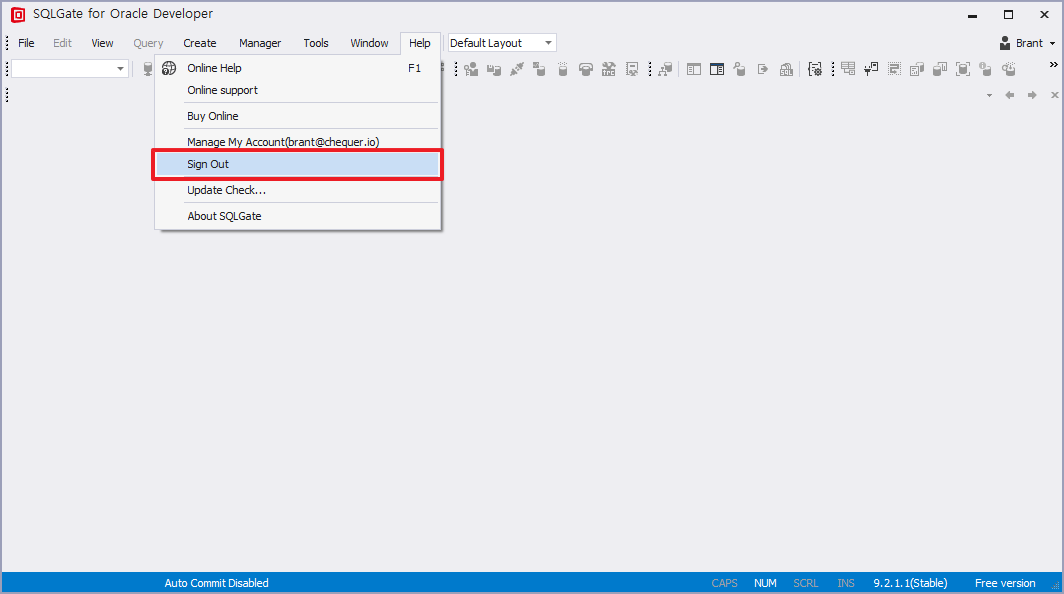Image resolution: width=1064 pixels, height=594 pixels.
Task: Open the Create menu
Action: coord(200,43)
